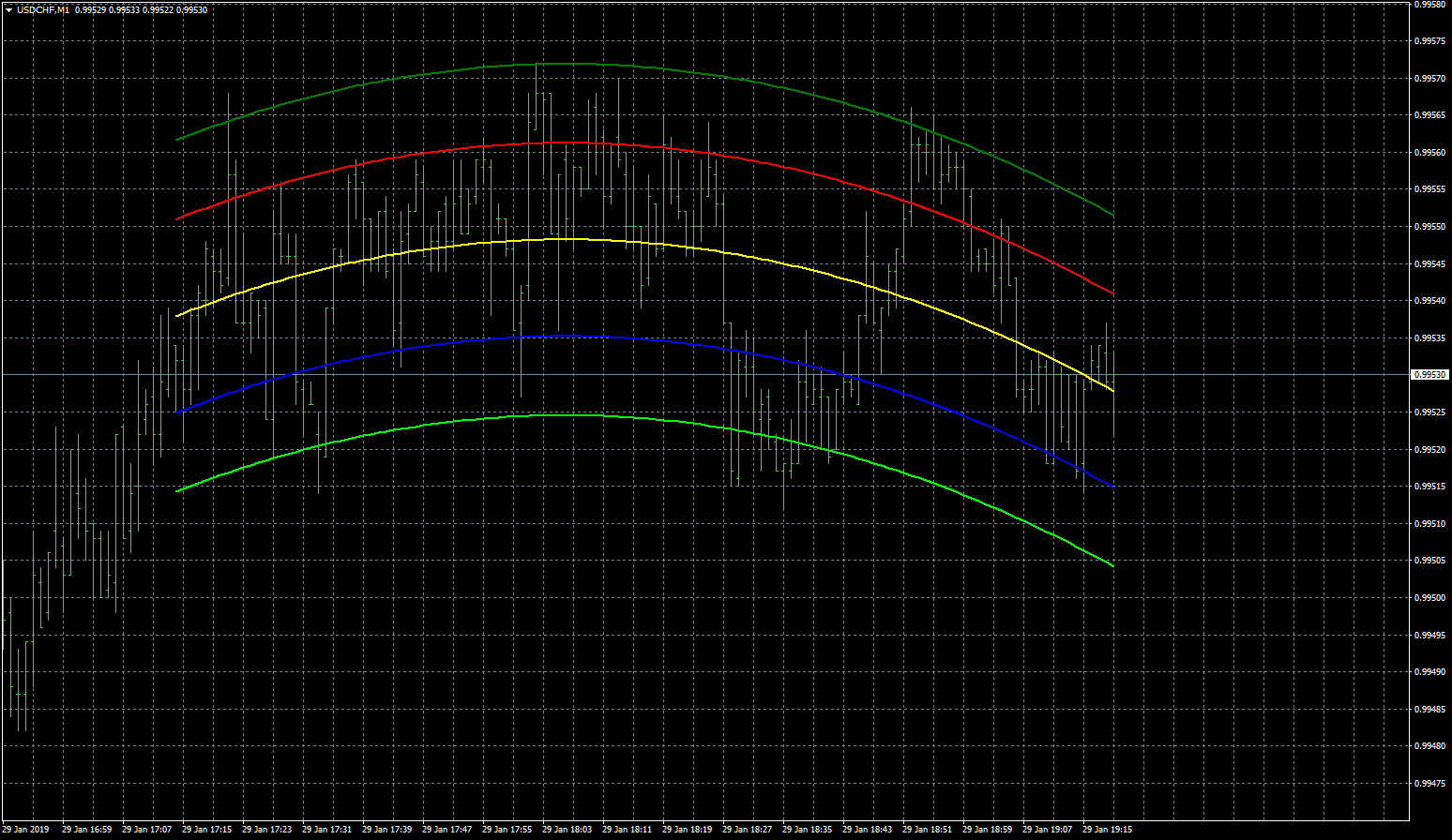Click price axis label 0.99525
Screen dimensions: 1452x840
(x=1429, y=412)
